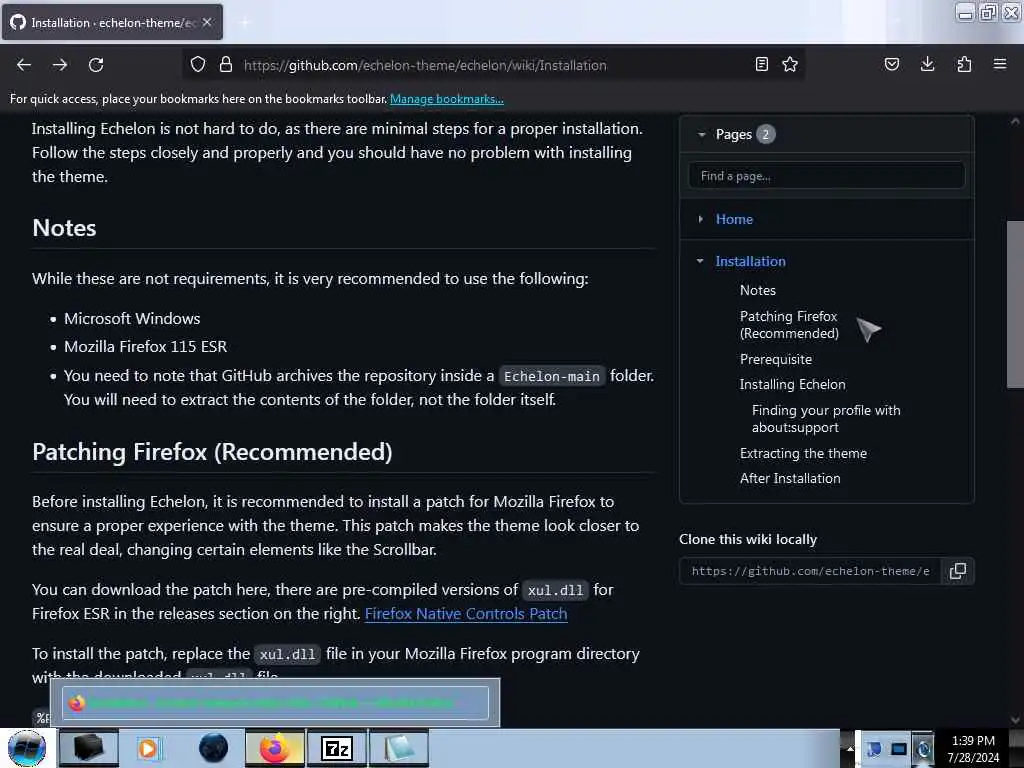The image size is (1024, 768).
Task: Open 7-Zip from the taskbar
Action: click(x=337, y=748)
